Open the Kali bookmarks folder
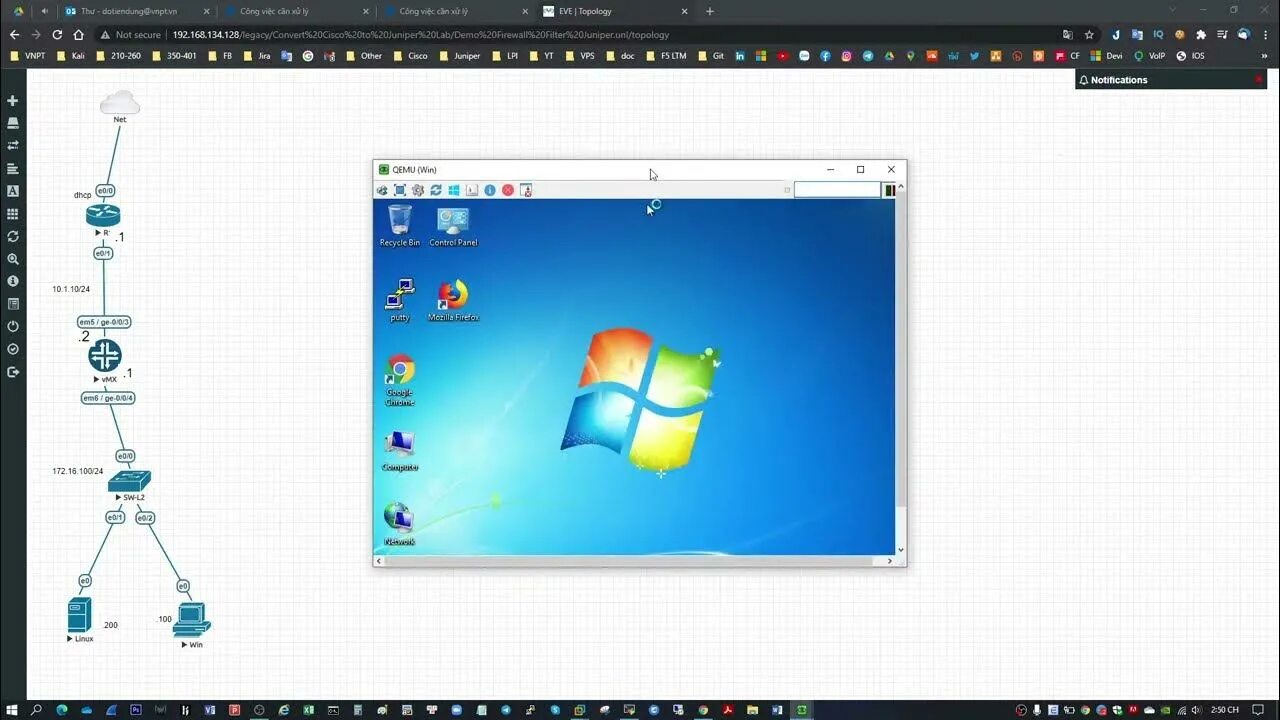The width and height of the screenshot is (1280, 720). tap(71, 56)
